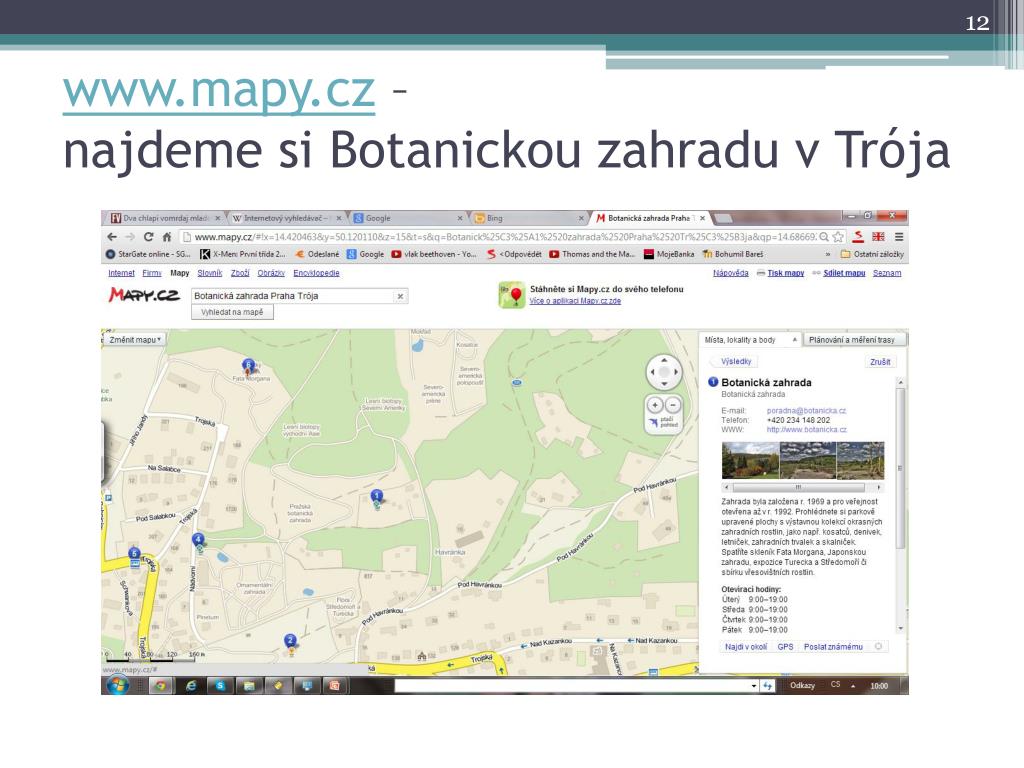This screenshot has height=768, width=1024.
Task: Pan the map right with the compass arrow
Action: [677, 372]
